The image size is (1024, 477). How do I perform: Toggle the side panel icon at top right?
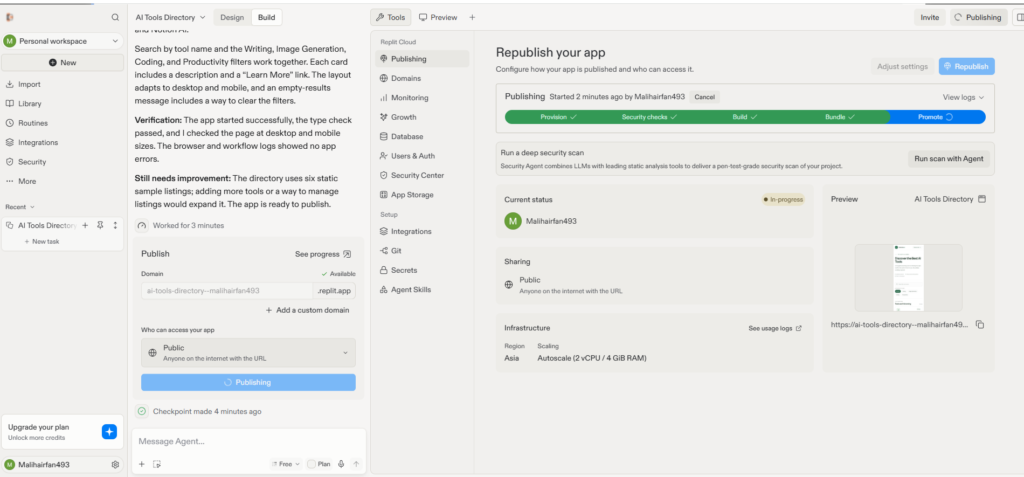pos(1019,18)
